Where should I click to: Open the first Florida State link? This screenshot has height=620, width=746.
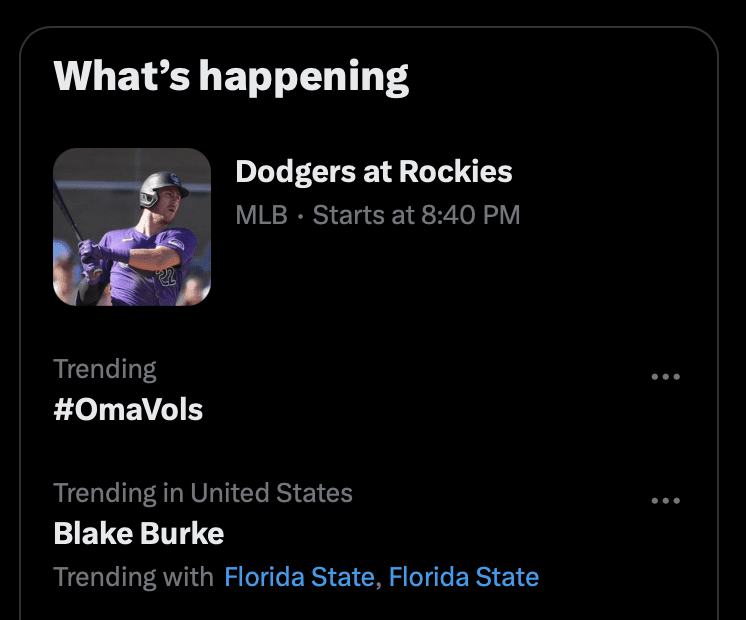pos(299,577)
